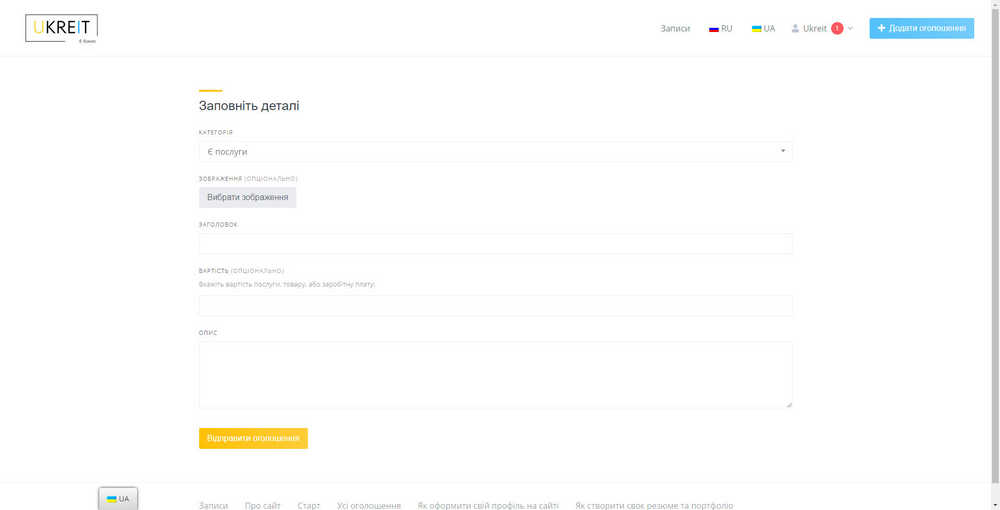The image size is (1000, 510).
Task: Open footer link Усі оголошення
Action: [369, 506]
